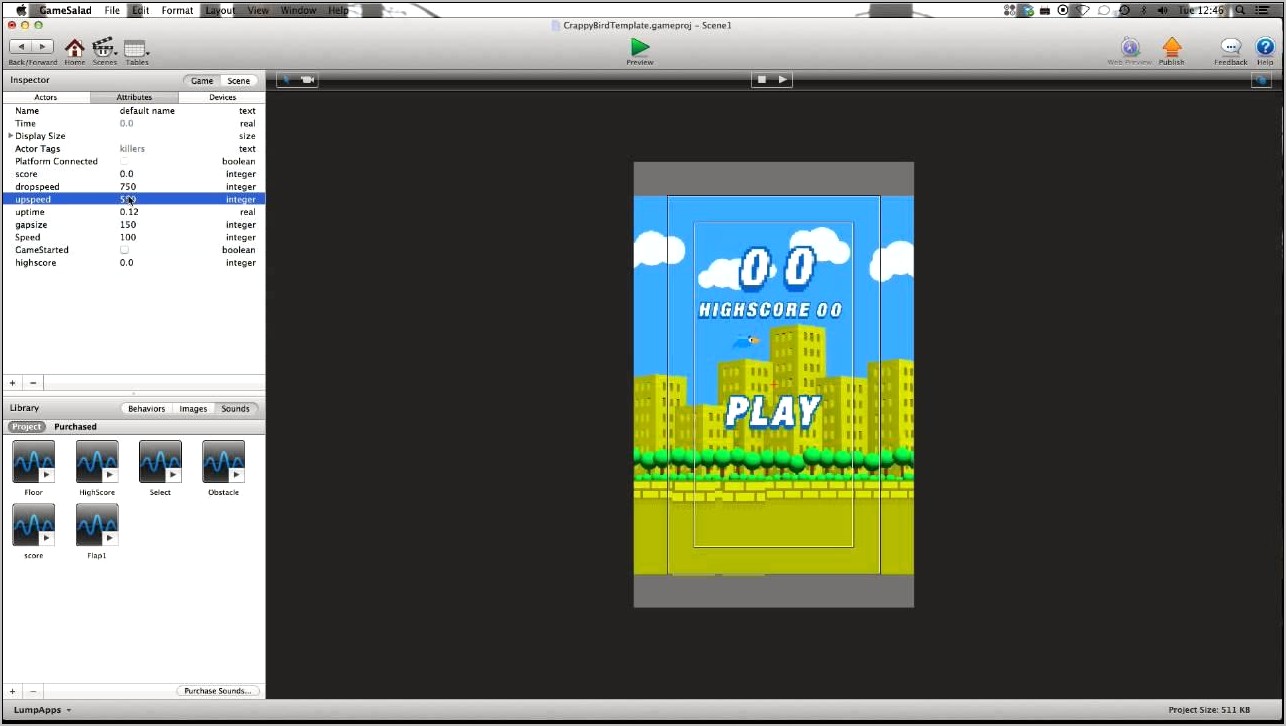Select the bird actor in scene
This screenshot has height=726, width=1286.
(746, 341)
